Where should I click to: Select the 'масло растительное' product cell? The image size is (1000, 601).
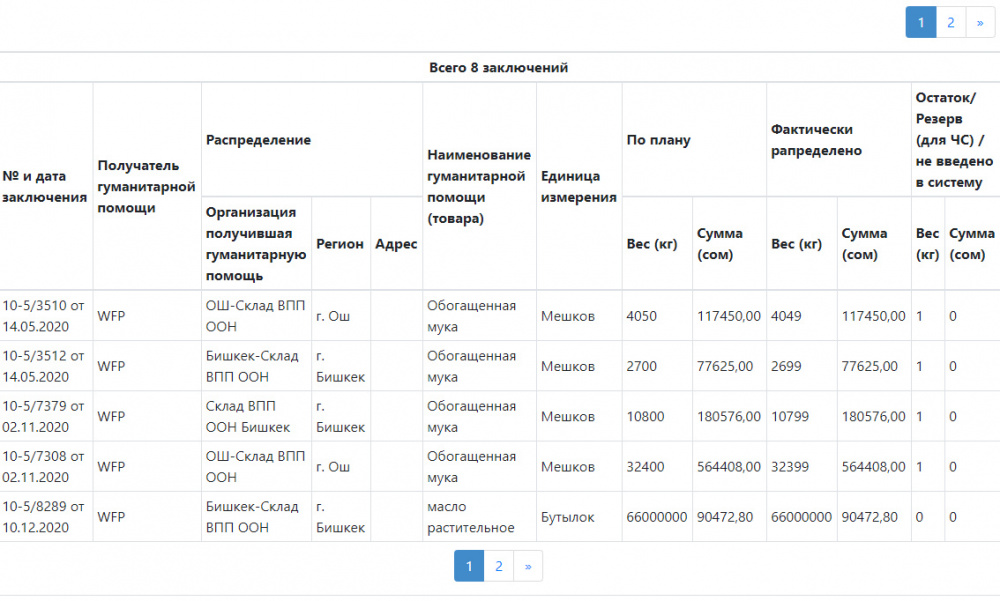471,517
